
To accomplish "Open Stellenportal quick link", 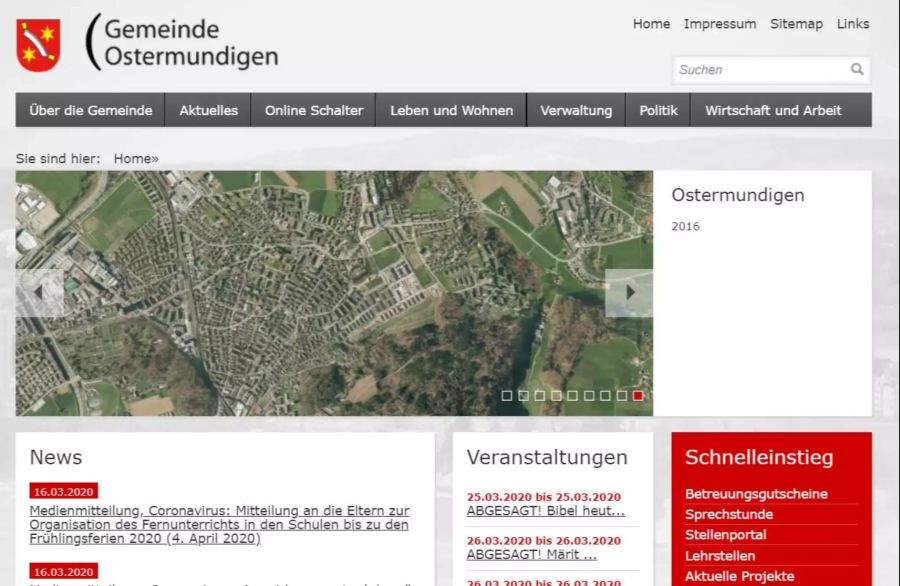I will coord(726,535).
